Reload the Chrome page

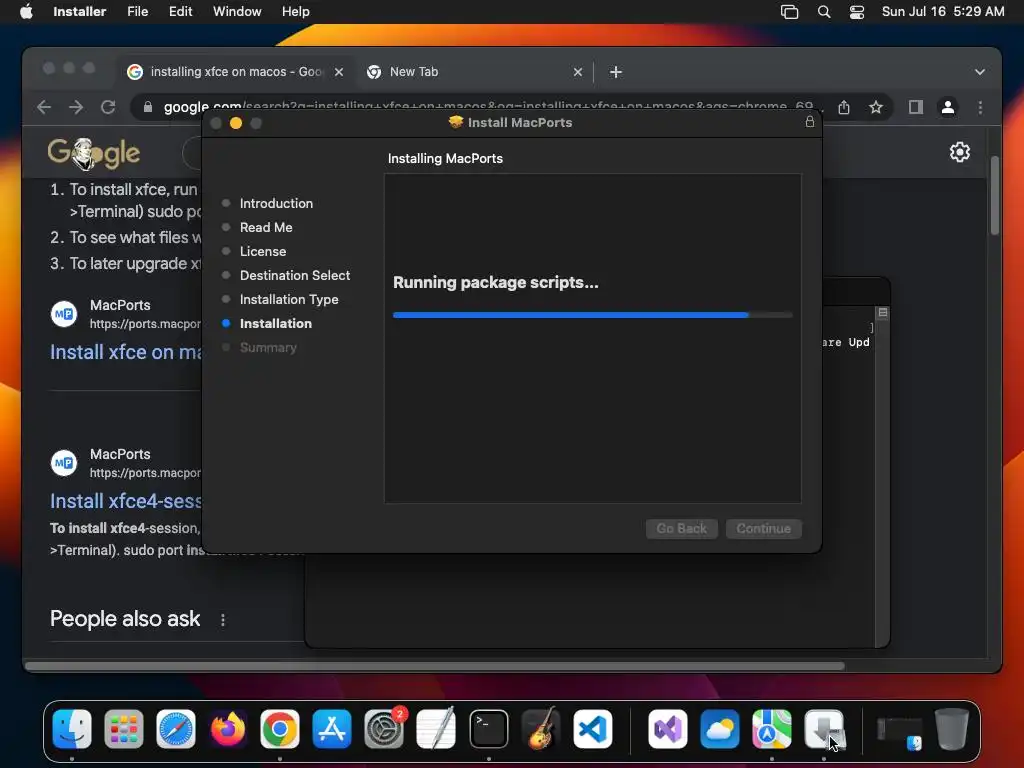[108, 107]
